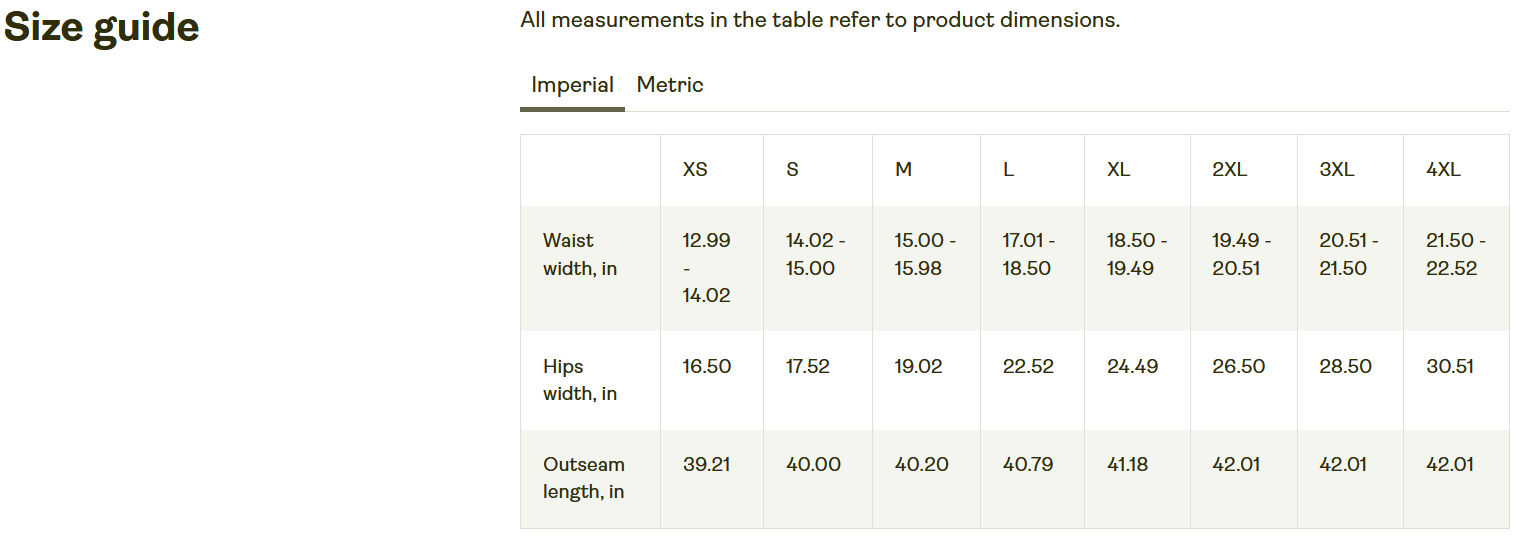1521x544 pixels.
Task: Select the Imperial tab
Action: point(572,85)
